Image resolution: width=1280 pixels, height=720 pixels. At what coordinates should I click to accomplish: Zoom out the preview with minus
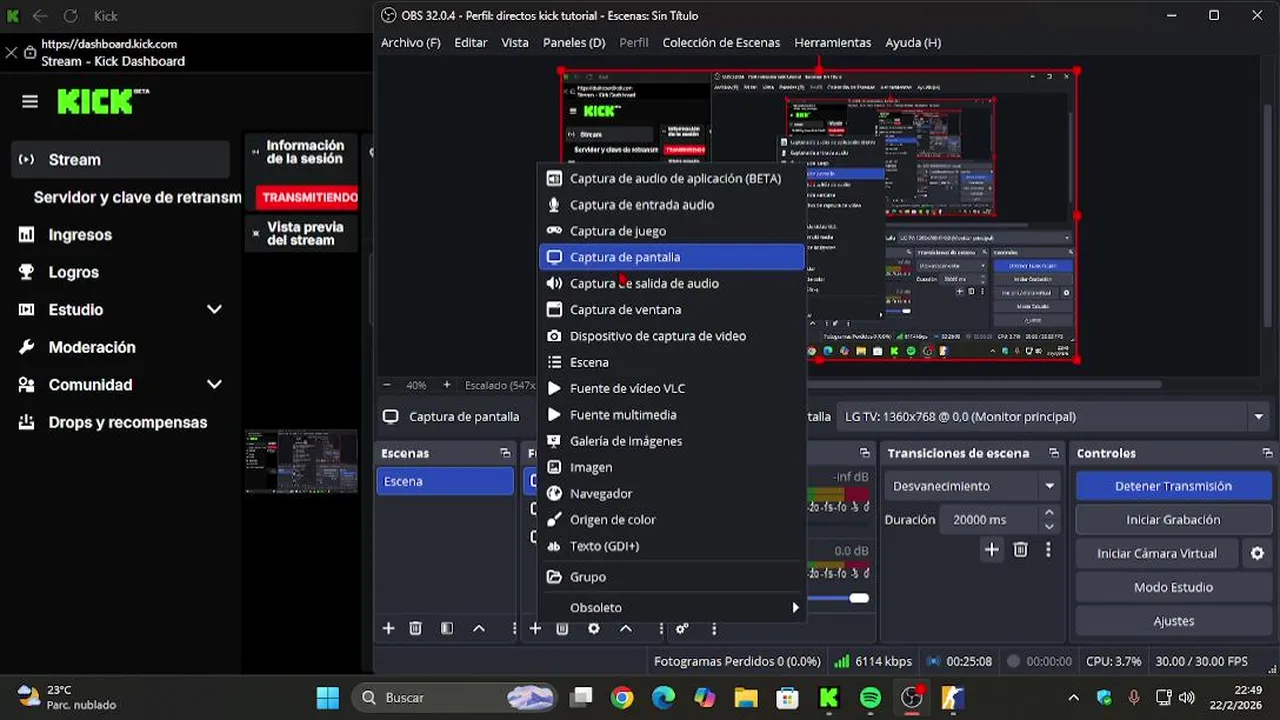click(x=387, y=385)
